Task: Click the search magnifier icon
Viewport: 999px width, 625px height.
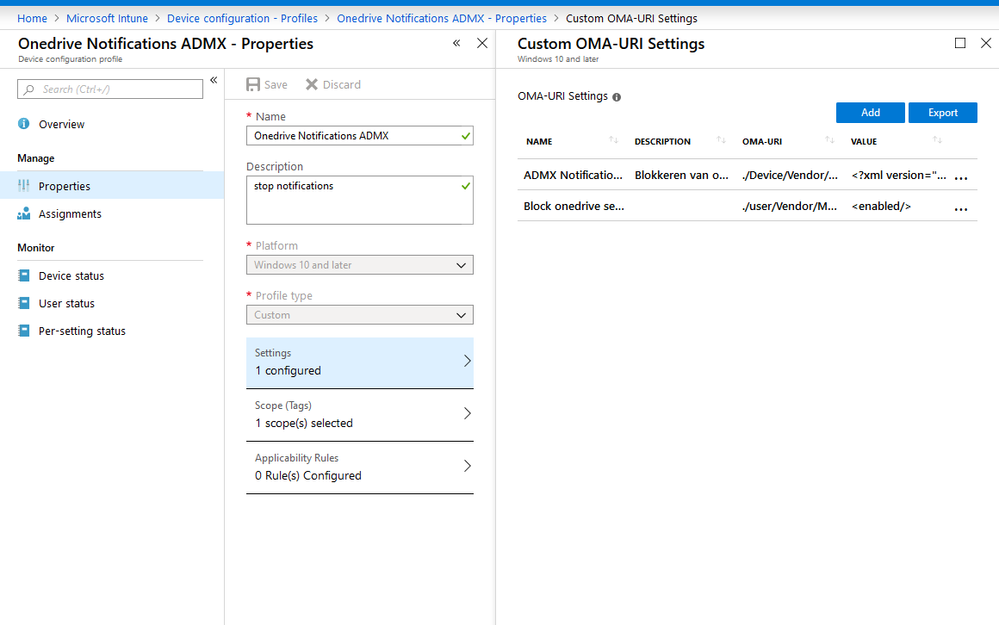Action: [x=29, y=90]
